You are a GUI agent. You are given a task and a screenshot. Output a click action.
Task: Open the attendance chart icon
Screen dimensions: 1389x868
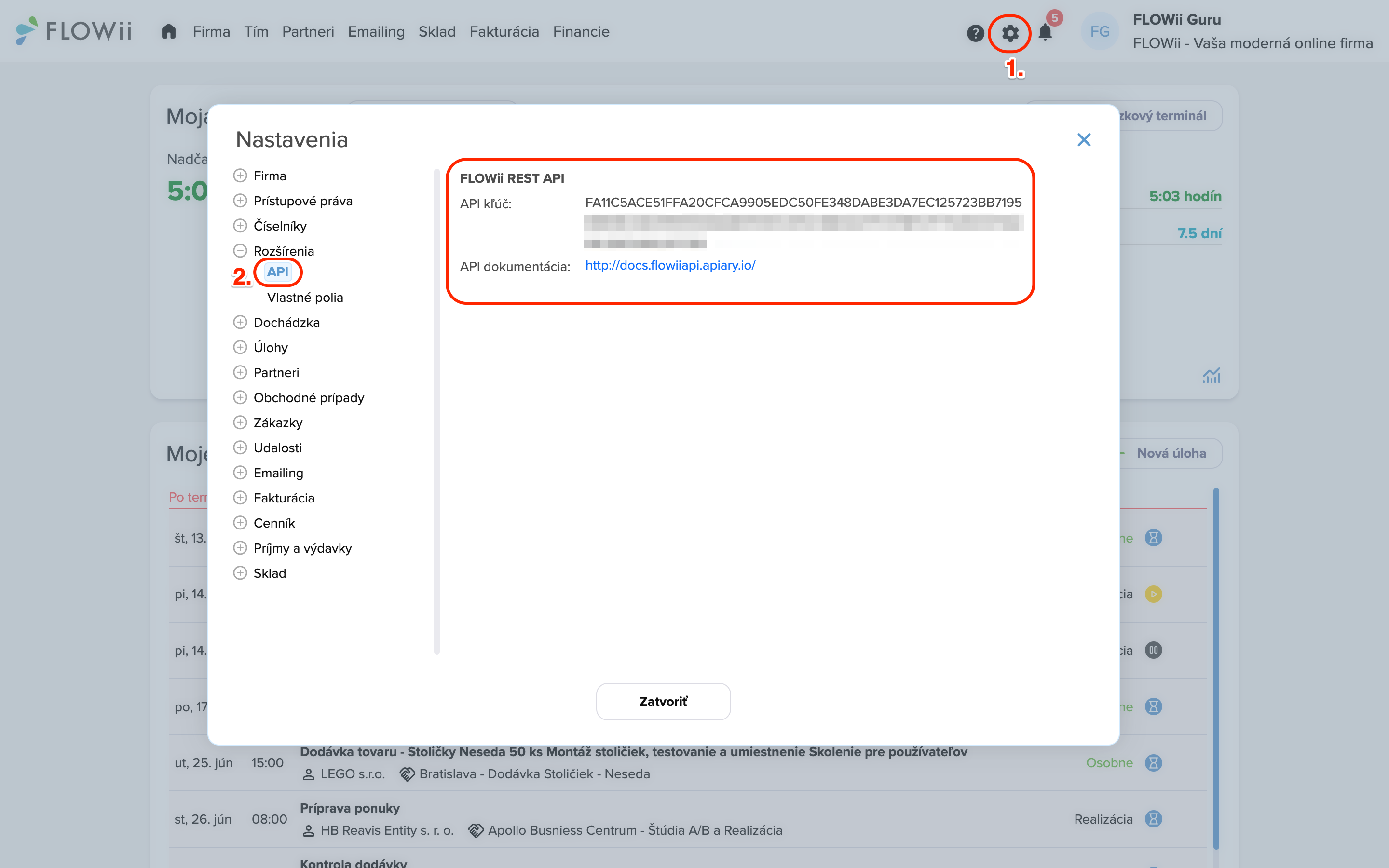point(1211,376)
